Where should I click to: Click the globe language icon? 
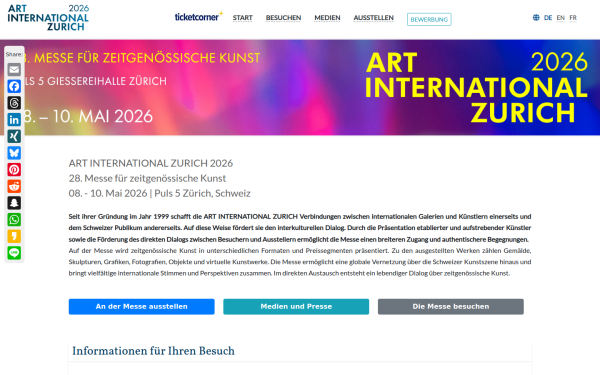[x=536, y=18]
